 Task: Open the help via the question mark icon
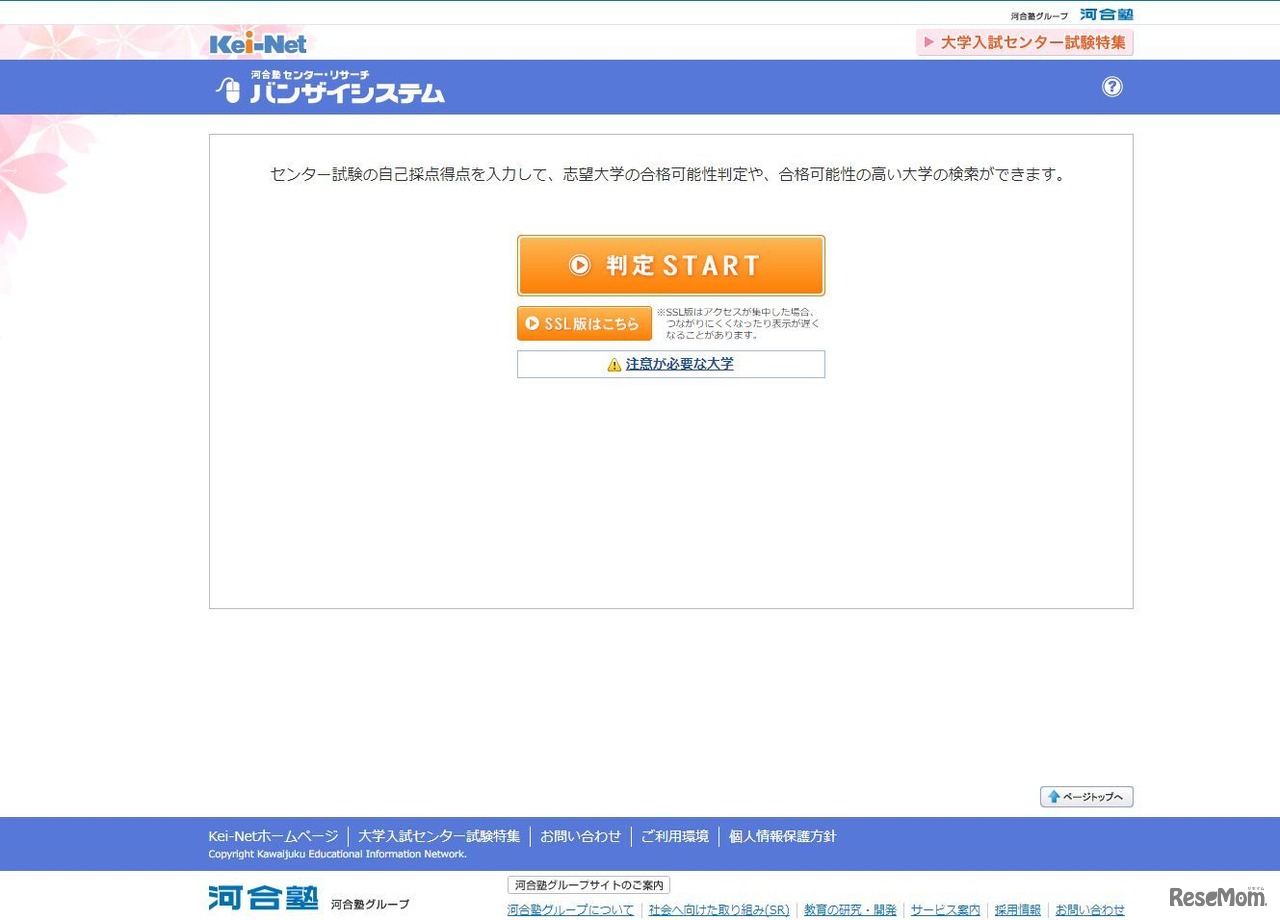(x=1112, y=87)
